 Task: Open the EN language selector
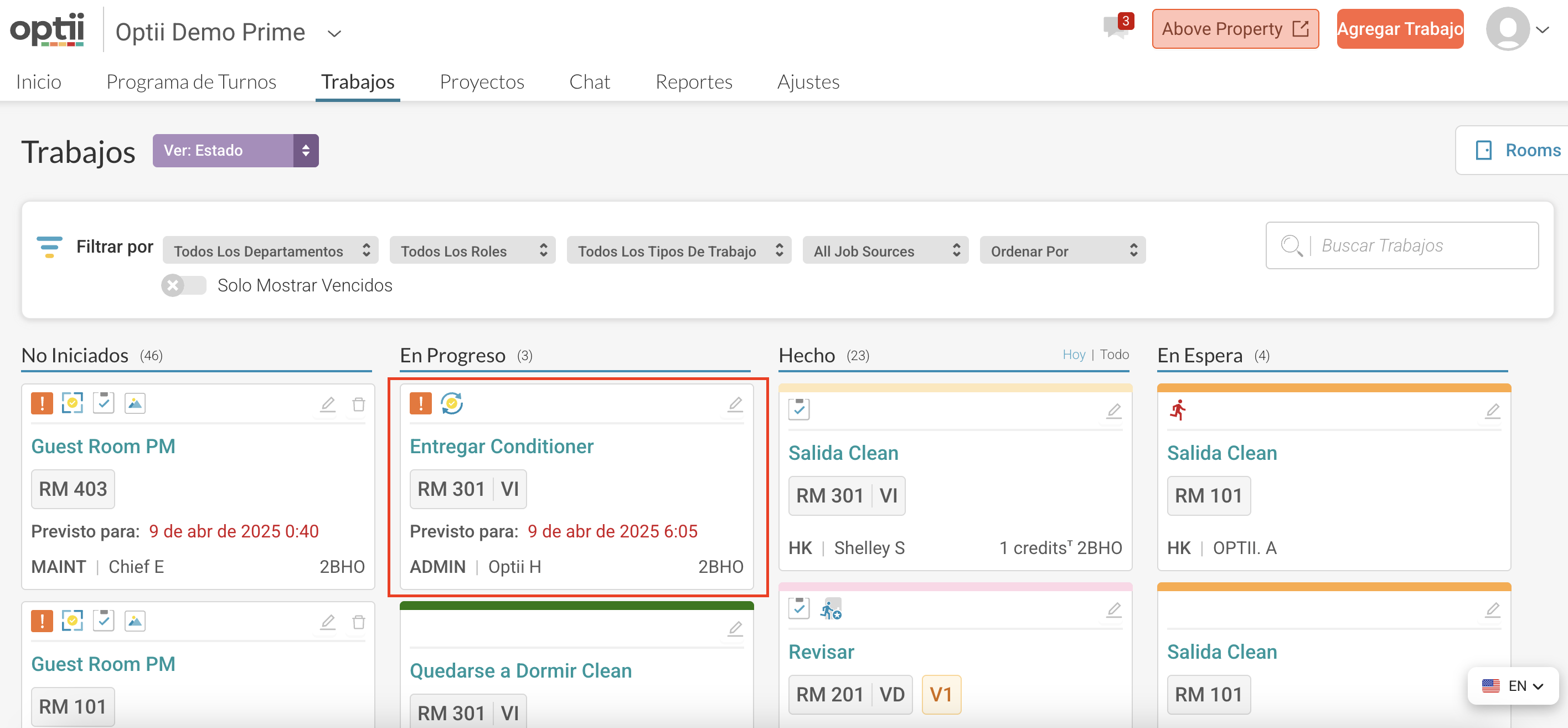1512,686
